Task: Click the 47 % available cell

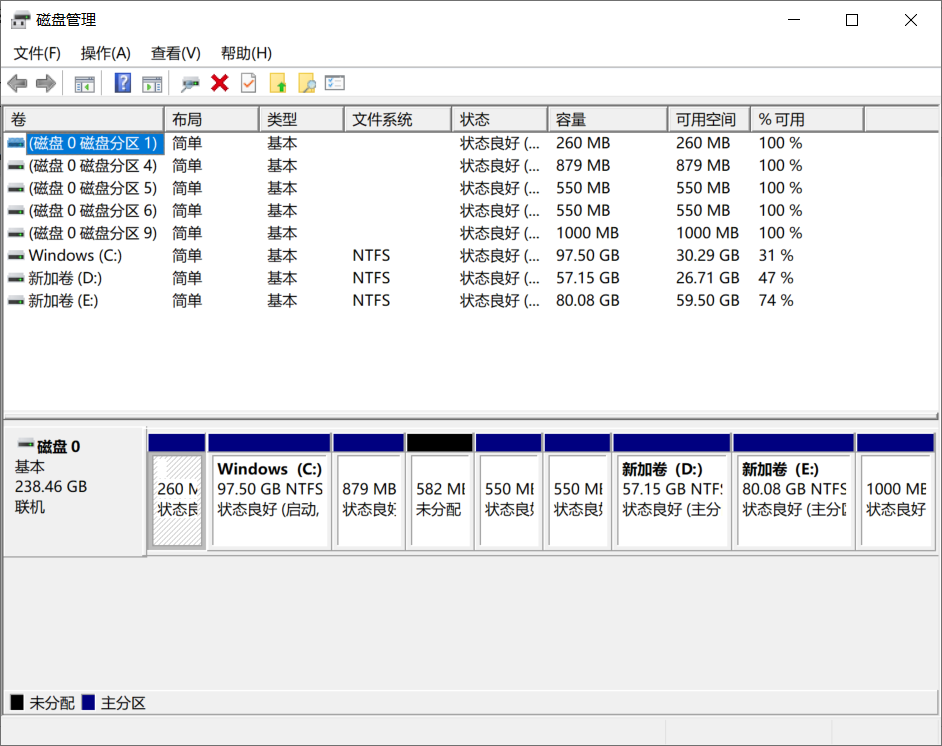Action: pyautogui.click(x=776, y=279)
